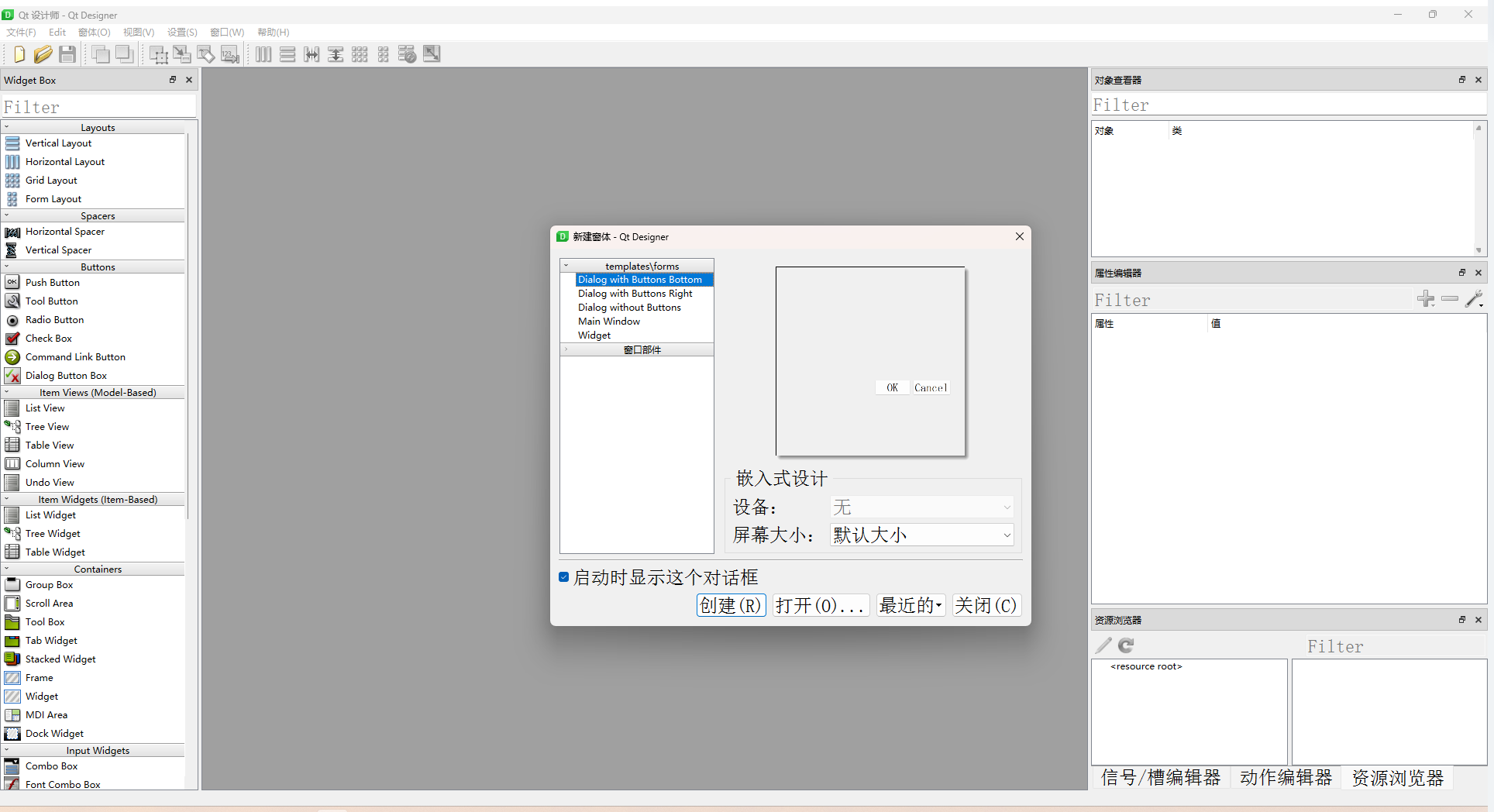Collapse Item Views (Model-Based) category
The image size is (1494, 812).
pos(7,392)
